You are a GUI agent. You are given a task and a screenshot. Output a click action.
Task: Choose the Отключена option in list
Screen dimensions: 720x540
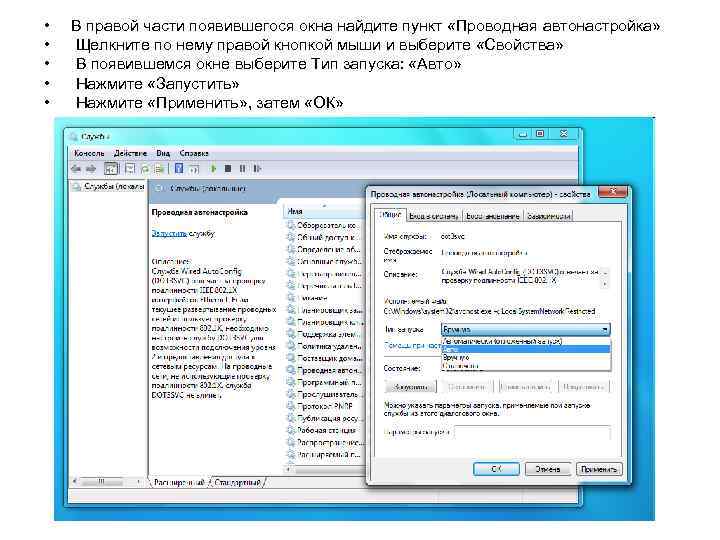click(x=526, y=366)
